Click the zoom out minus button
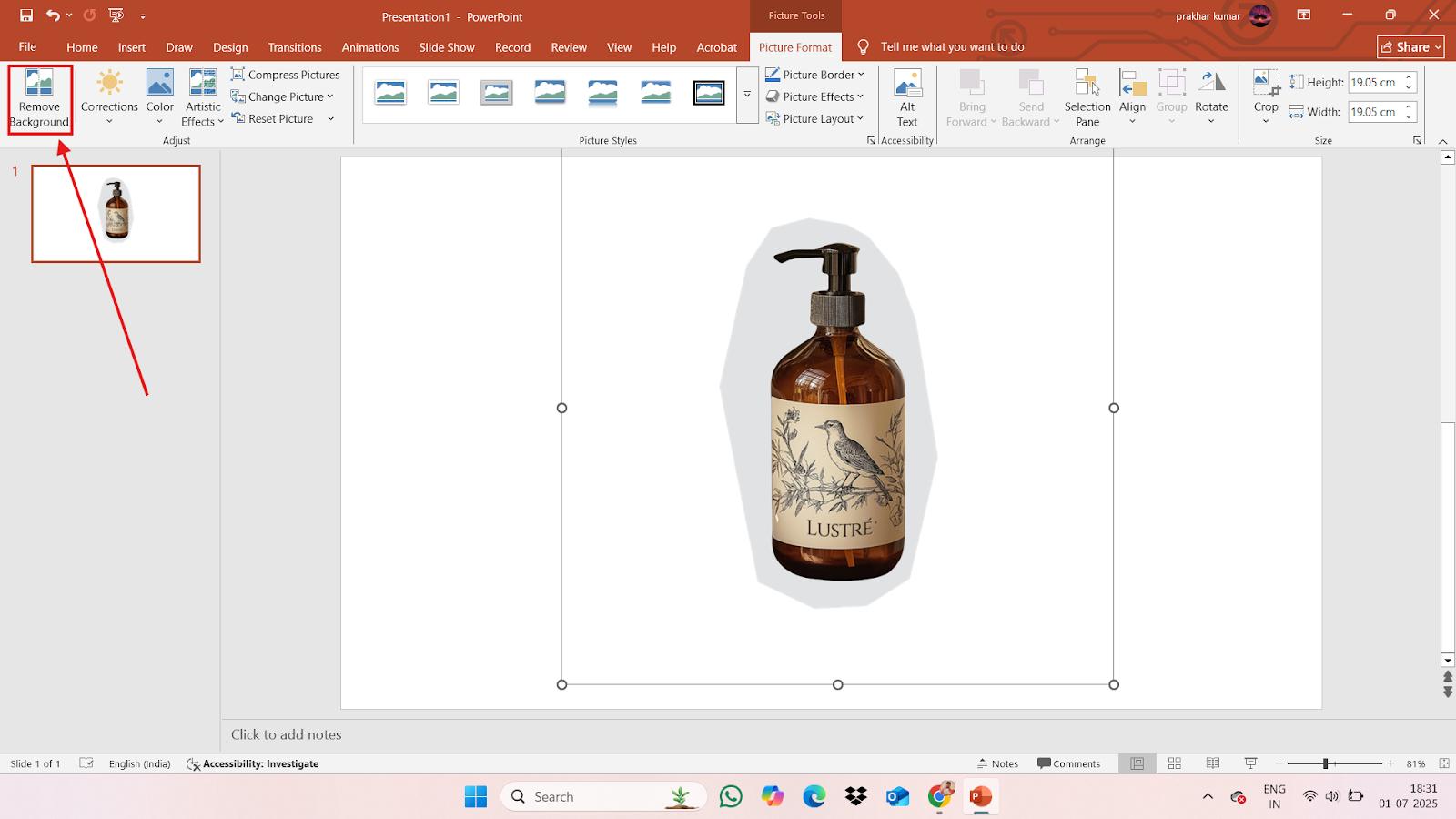This screenshot has width=1456, height=819. [1279, 763]
